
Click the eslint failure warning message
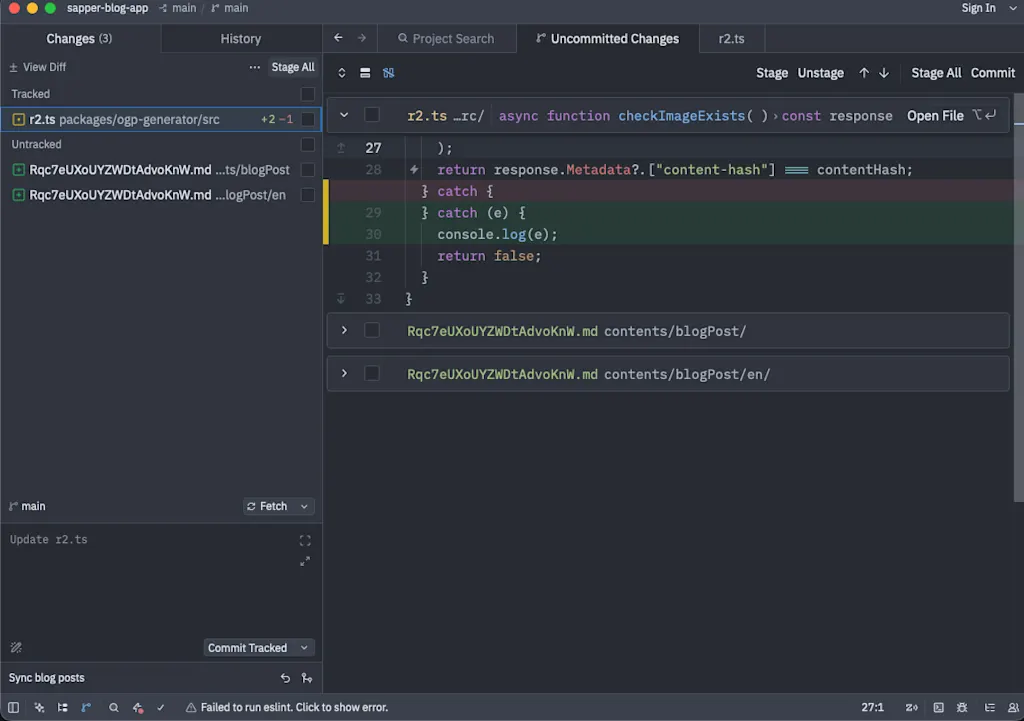(x=287, y=707)
